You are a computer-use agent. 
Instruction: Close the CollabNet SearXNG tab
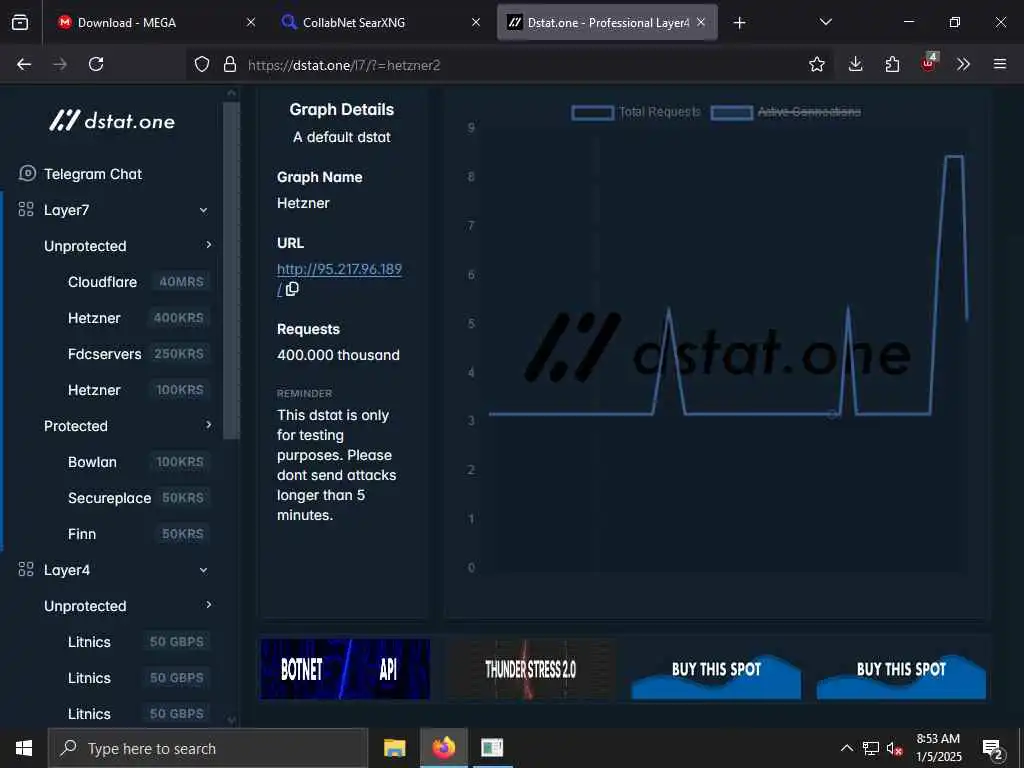(x=476, y=22)
